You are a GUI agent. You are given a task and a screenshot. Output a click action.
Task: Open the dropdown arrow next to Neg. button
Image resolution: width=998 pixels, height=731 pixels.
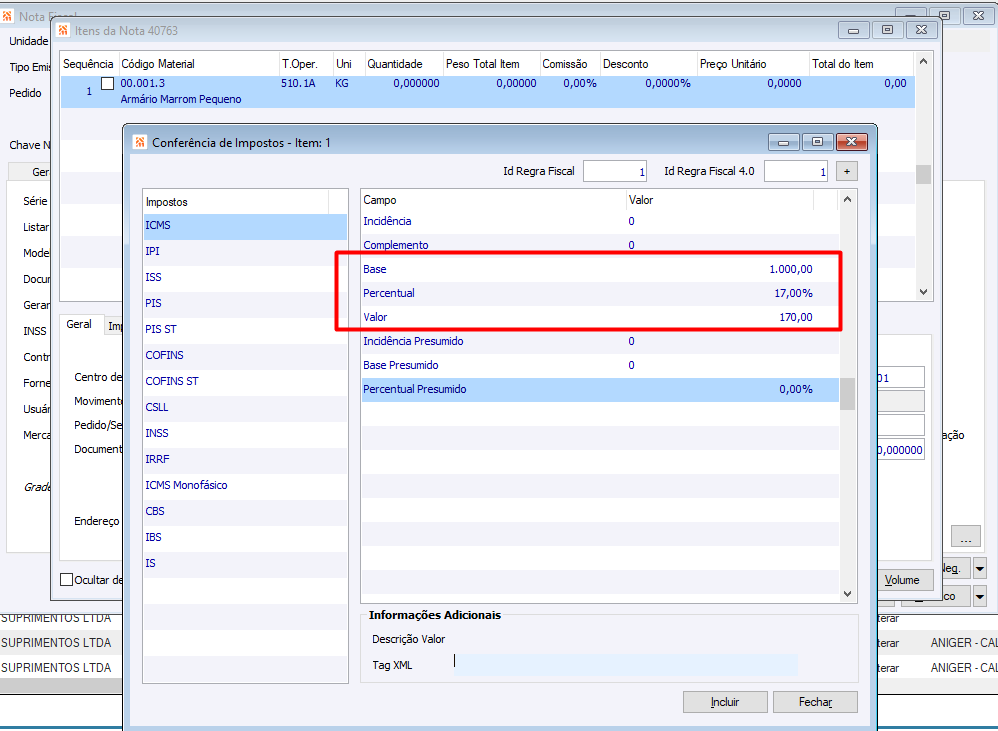click(980, 568)
